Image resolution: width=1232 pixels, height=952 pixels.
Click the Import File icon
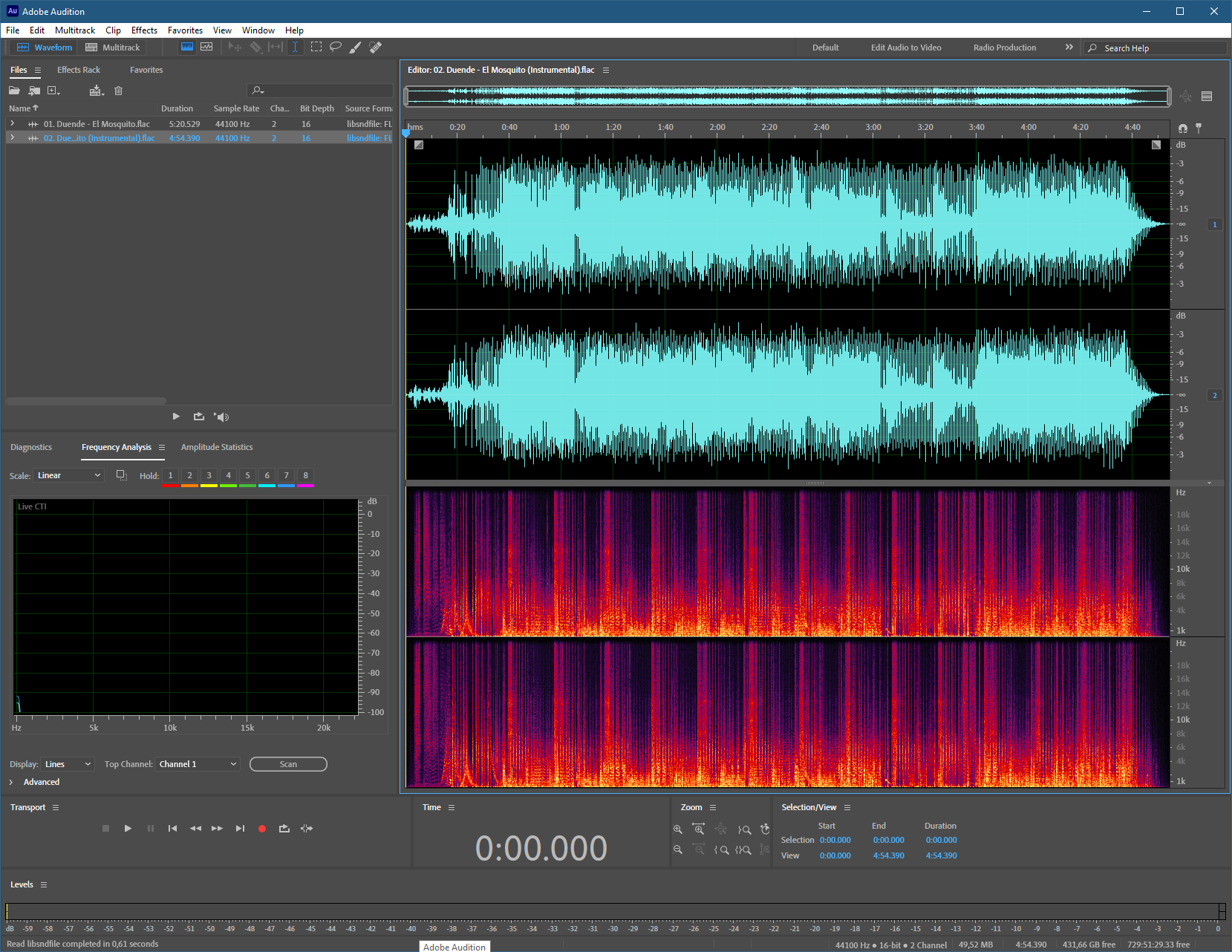[34, 91]
